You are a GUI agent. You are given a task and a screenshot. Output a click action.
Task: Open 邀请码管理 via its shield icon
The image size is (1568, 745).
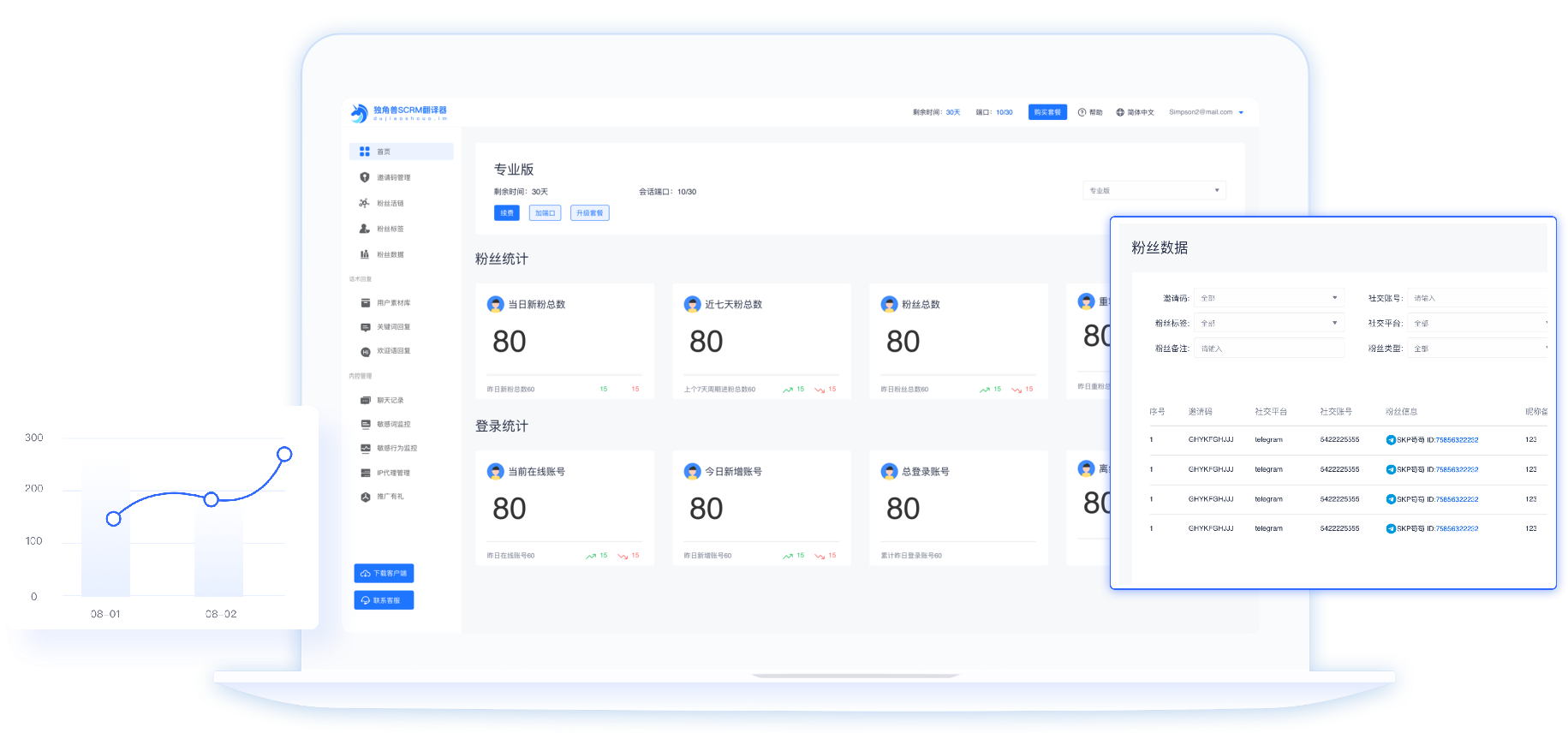point(365,177)
